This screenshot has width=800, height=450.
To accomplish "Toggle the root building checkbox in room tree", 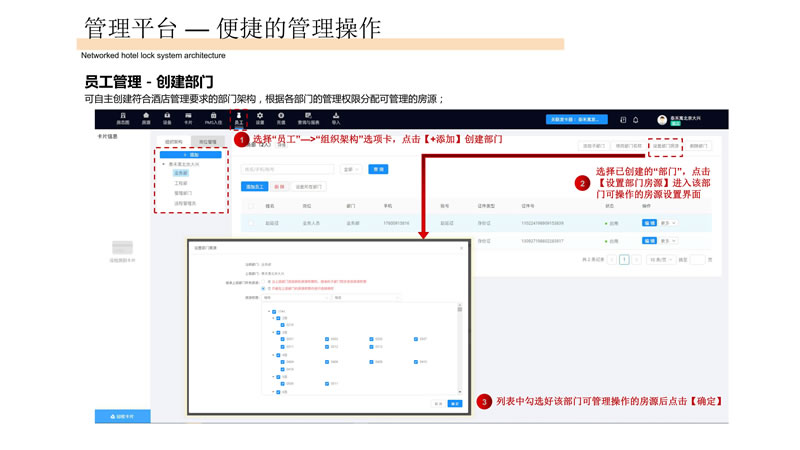I will [x=274, y=311].
